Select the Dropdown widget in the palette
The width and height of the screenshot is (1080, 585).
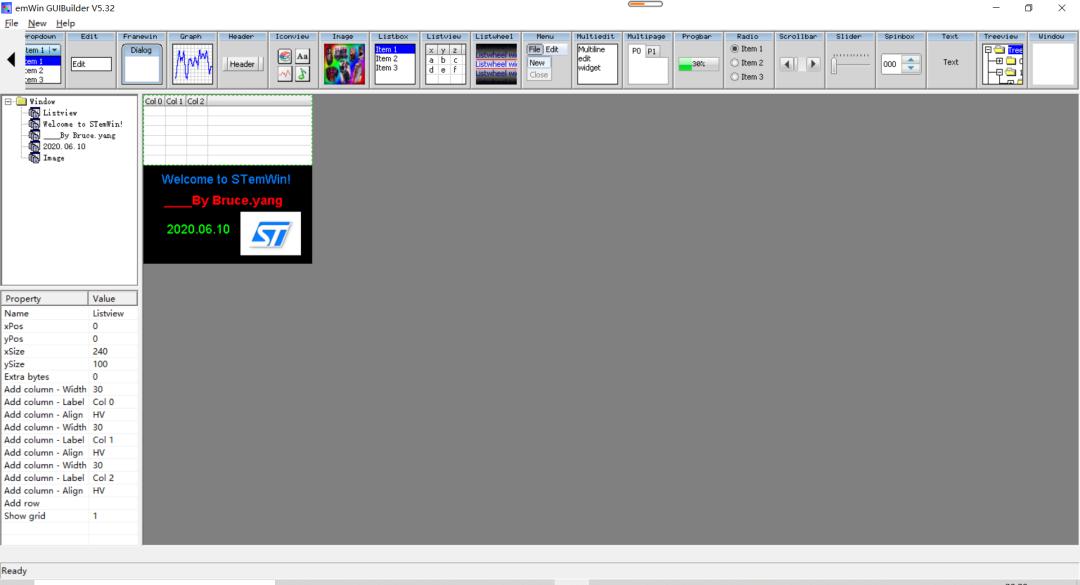tap(43, 60)
